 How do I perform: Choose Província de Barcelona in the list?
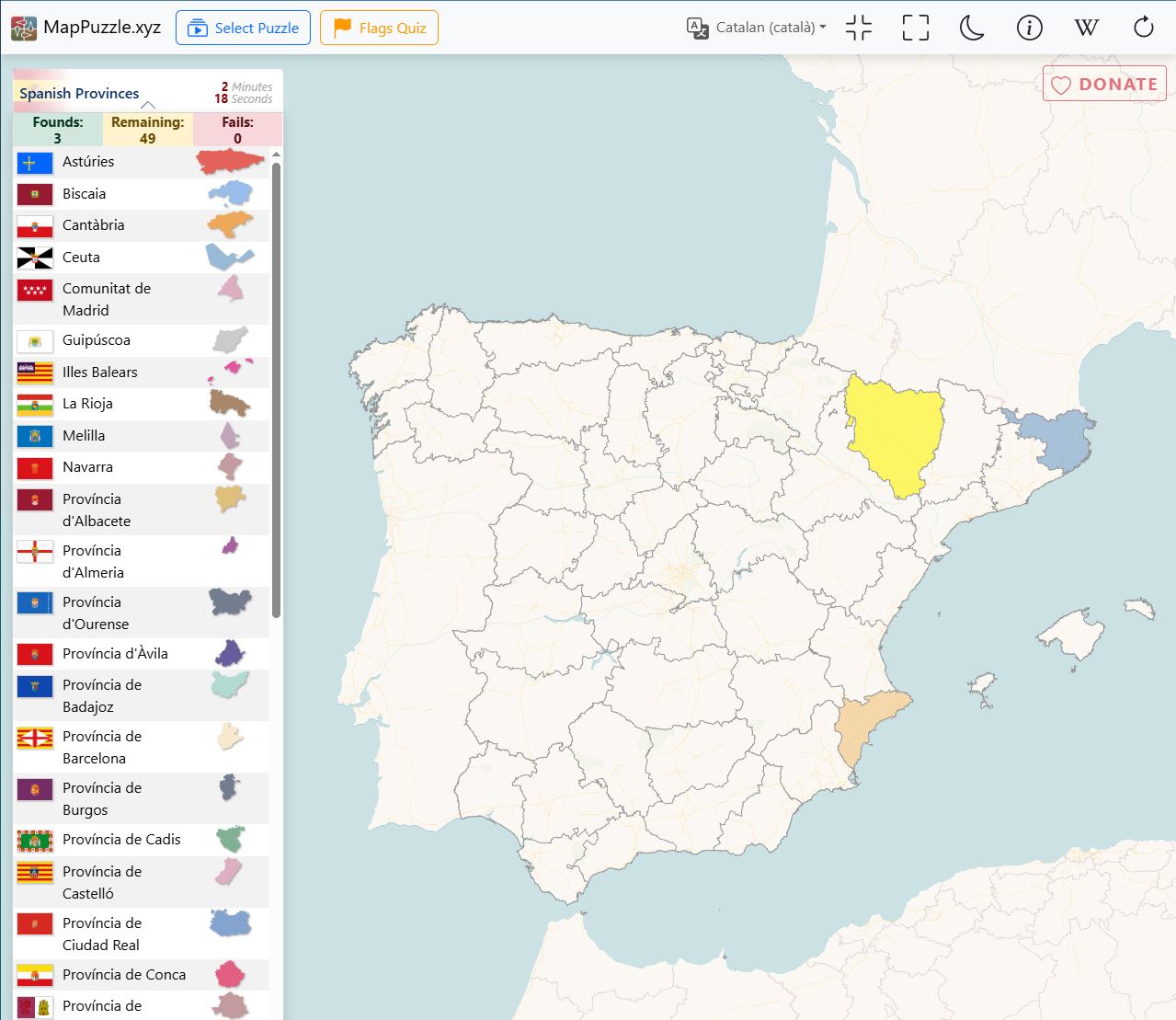pyautogui.click(x=101, y=747)
